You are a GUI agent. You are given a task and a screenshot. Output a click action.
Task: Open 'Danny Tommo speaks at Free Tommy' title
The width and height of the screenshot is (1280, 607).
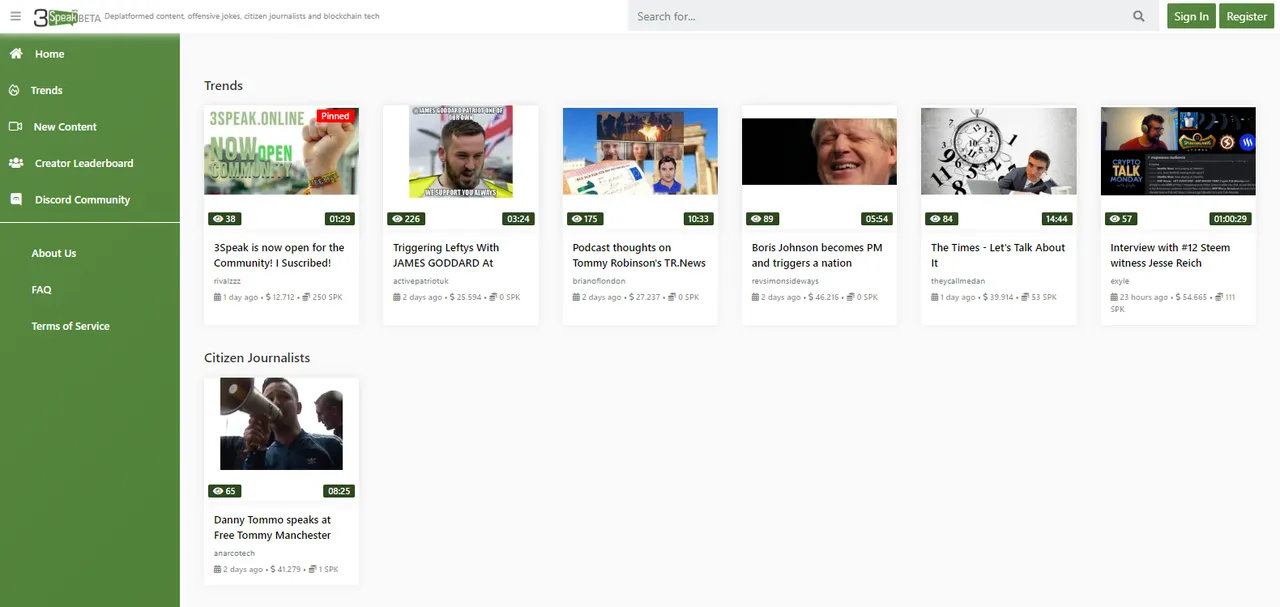point(272,527)
